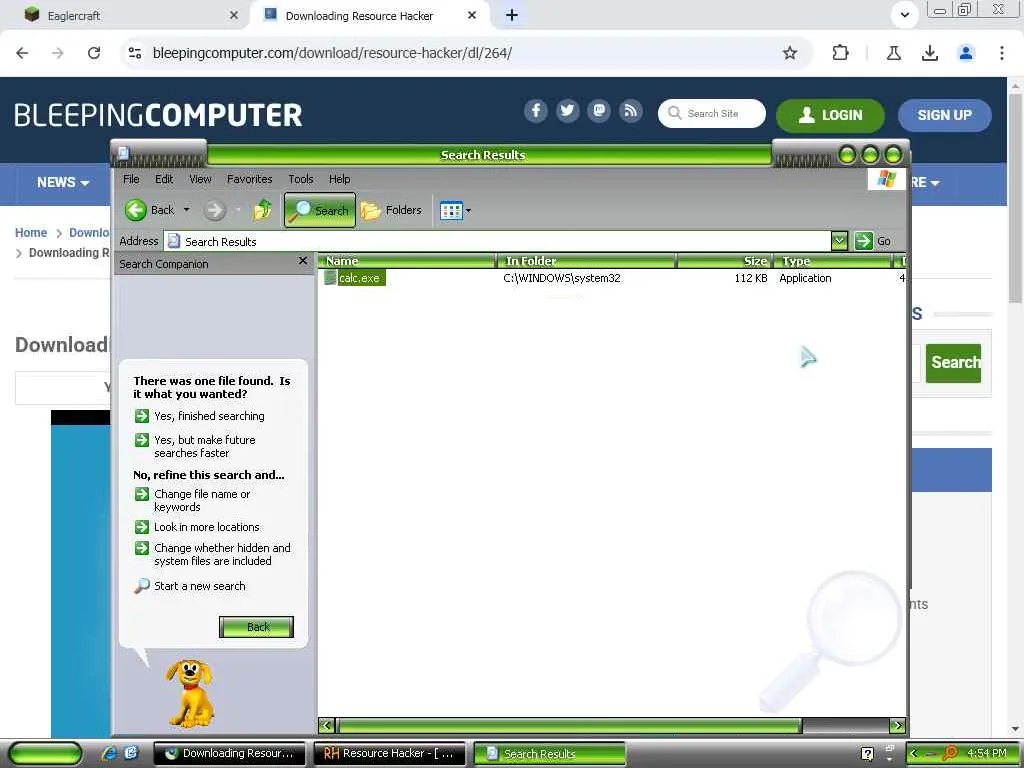Go back in Chrome browser
This screenshot has height=768, width=1024.
pos(22,53)
